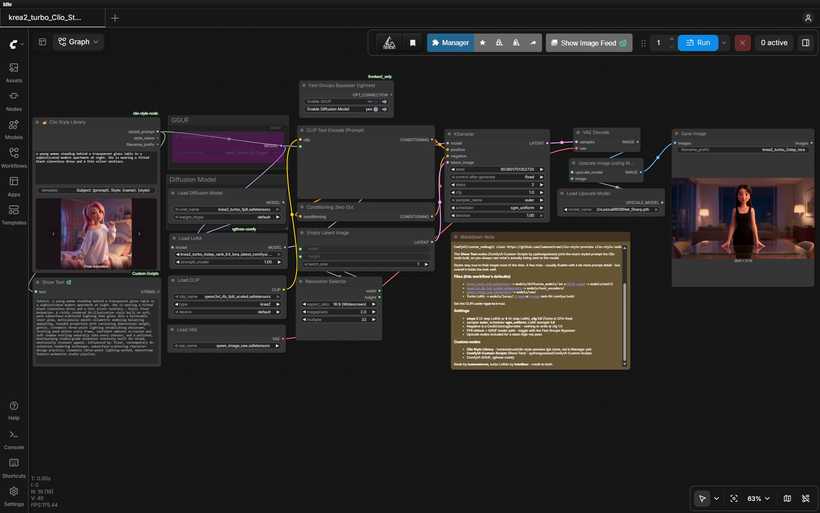The height and width of the screenshot is (513, 820).
Task: Click the filename_prefix field in Save Image
Action: pyautogui.click(x=743, y=150)
